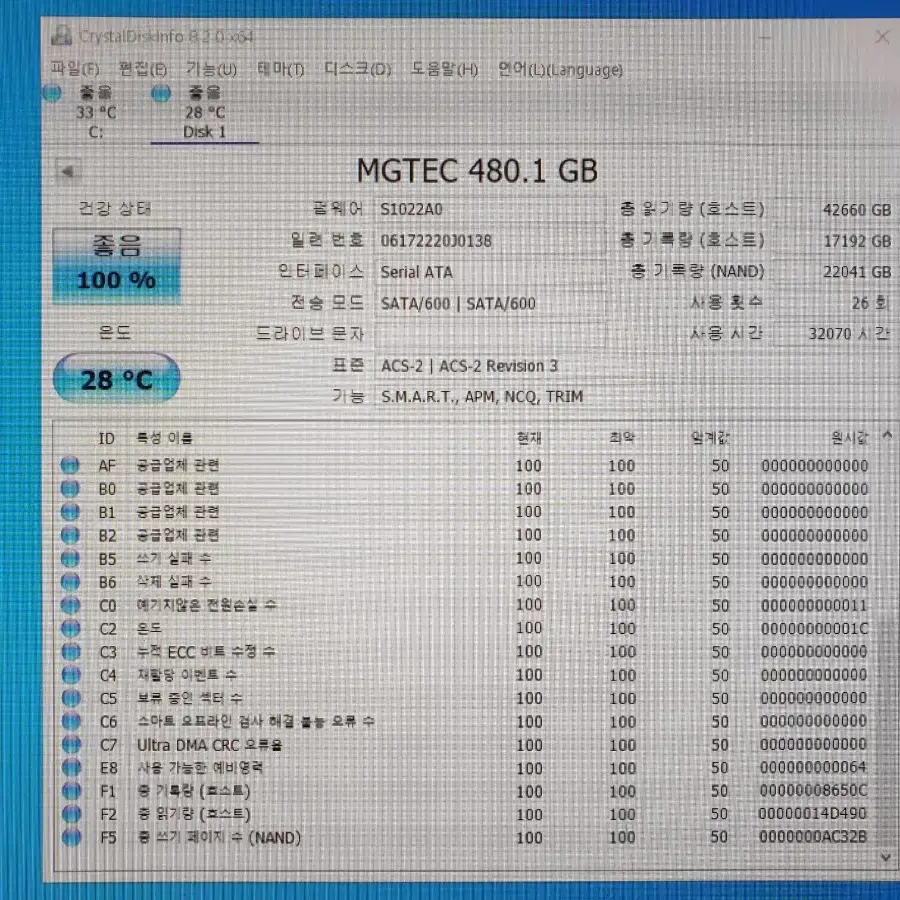Image resolution: width=900 pixels, height=900 pixels.
Task: Click the 28 °C temperature button
Action: pos(117,379)
